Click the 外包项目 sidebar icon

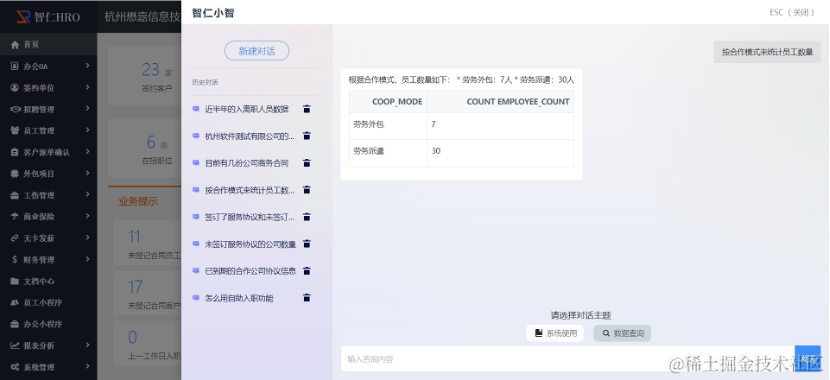(x=15, y=174)
